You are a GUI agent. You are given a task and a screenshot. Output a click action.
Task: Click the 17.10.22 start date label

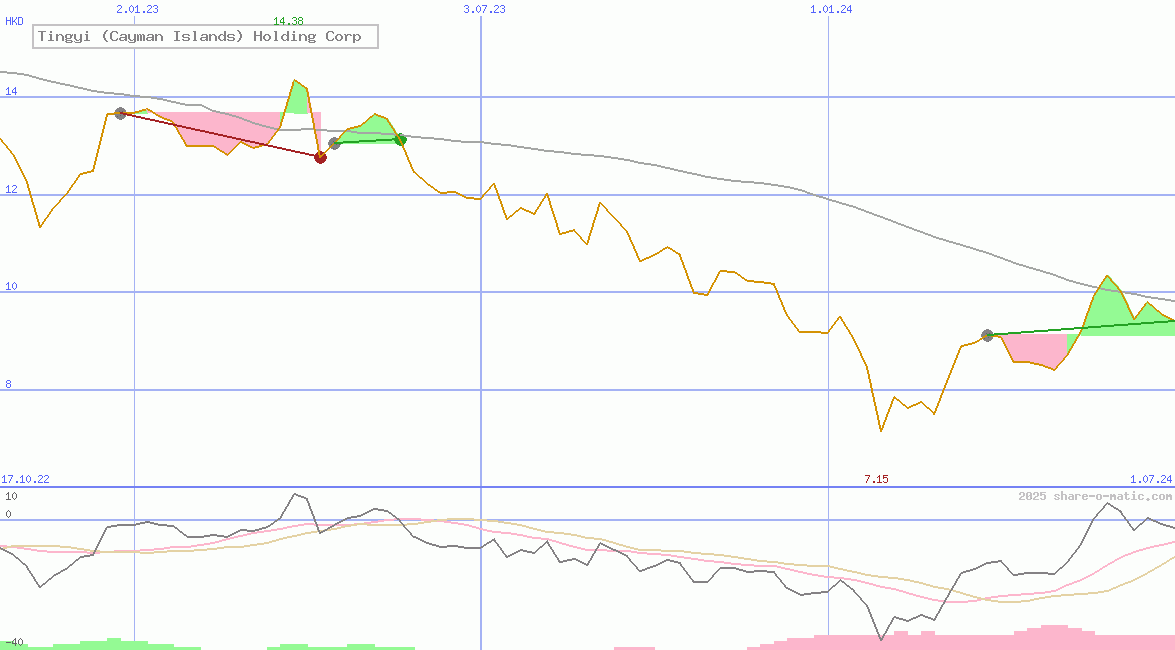25,480
